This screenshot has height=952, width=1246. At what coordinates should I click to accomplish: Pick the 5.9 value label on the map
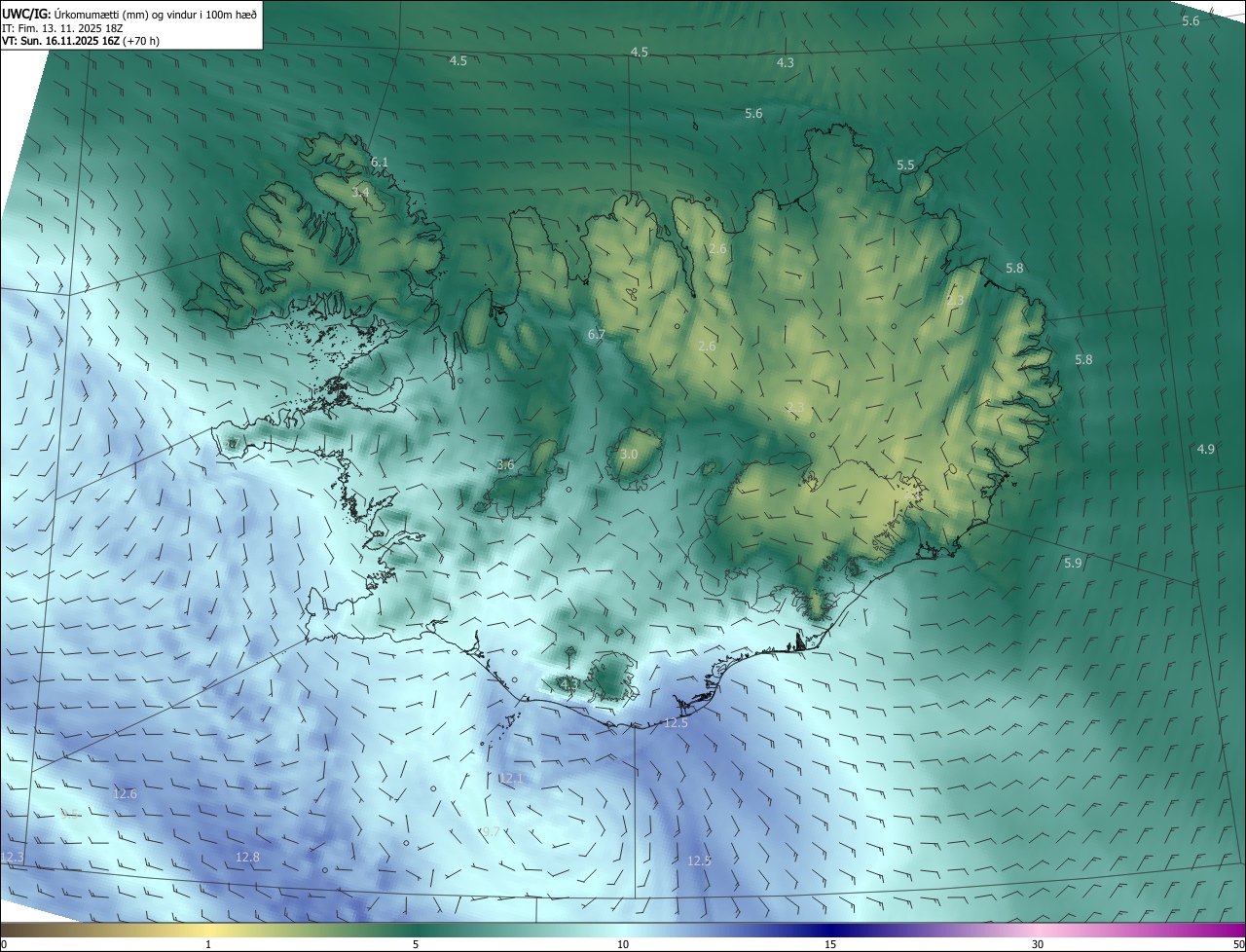point(1073,564)
